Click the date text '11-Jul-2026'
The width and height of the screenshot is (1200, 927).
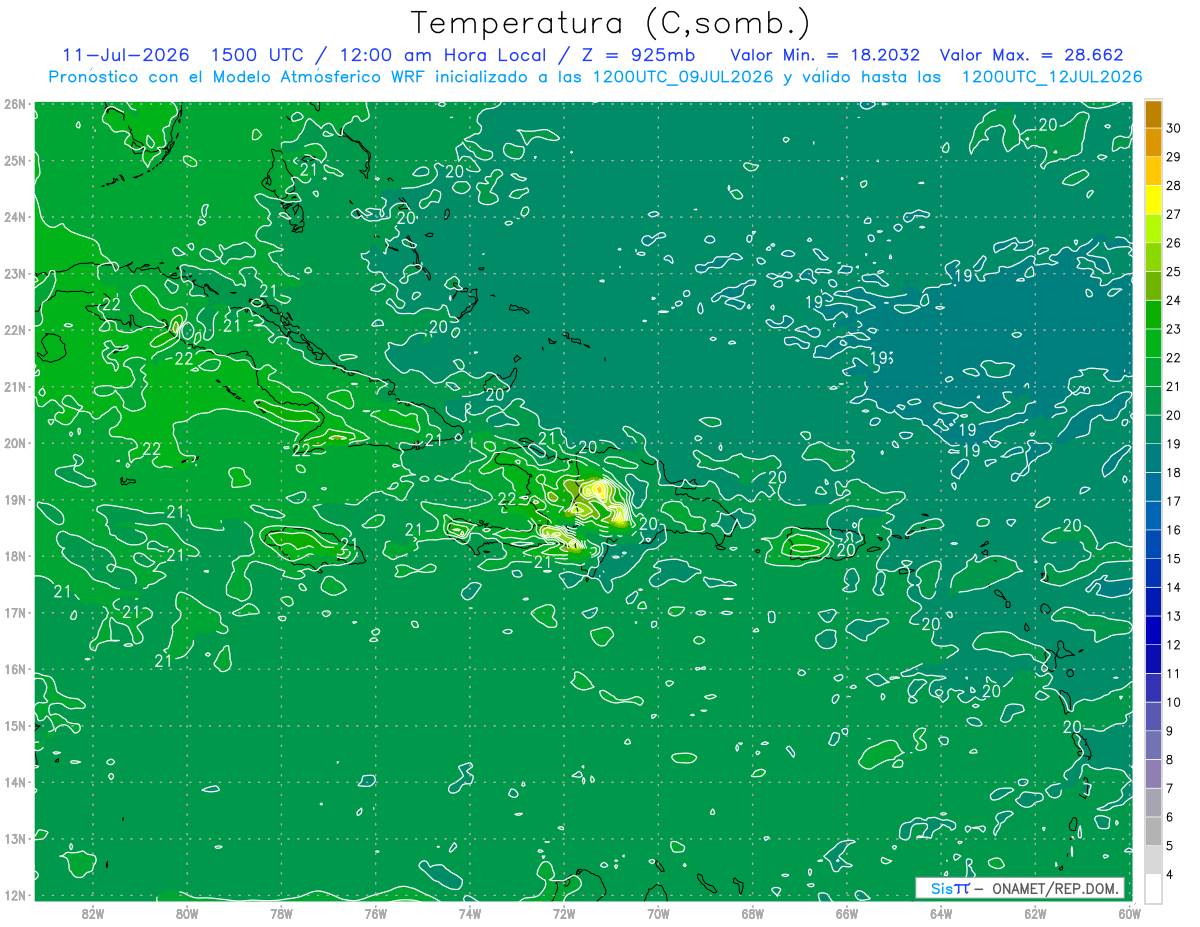point(125,55)
